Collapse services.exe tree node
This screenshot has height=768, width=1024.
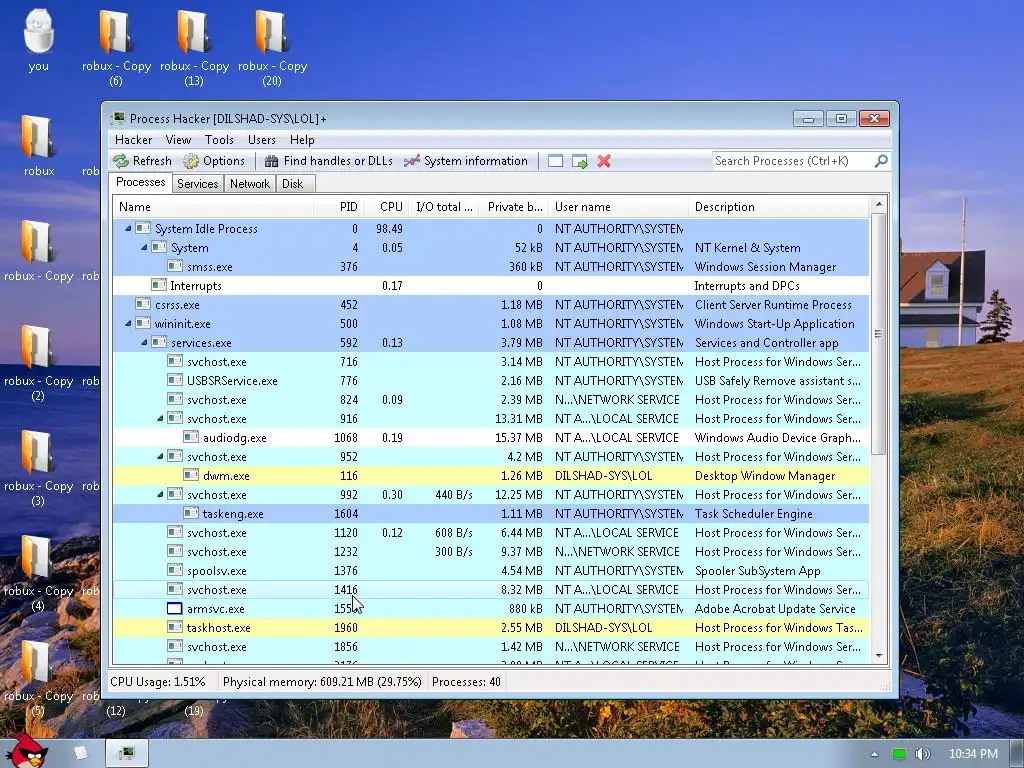144,342
